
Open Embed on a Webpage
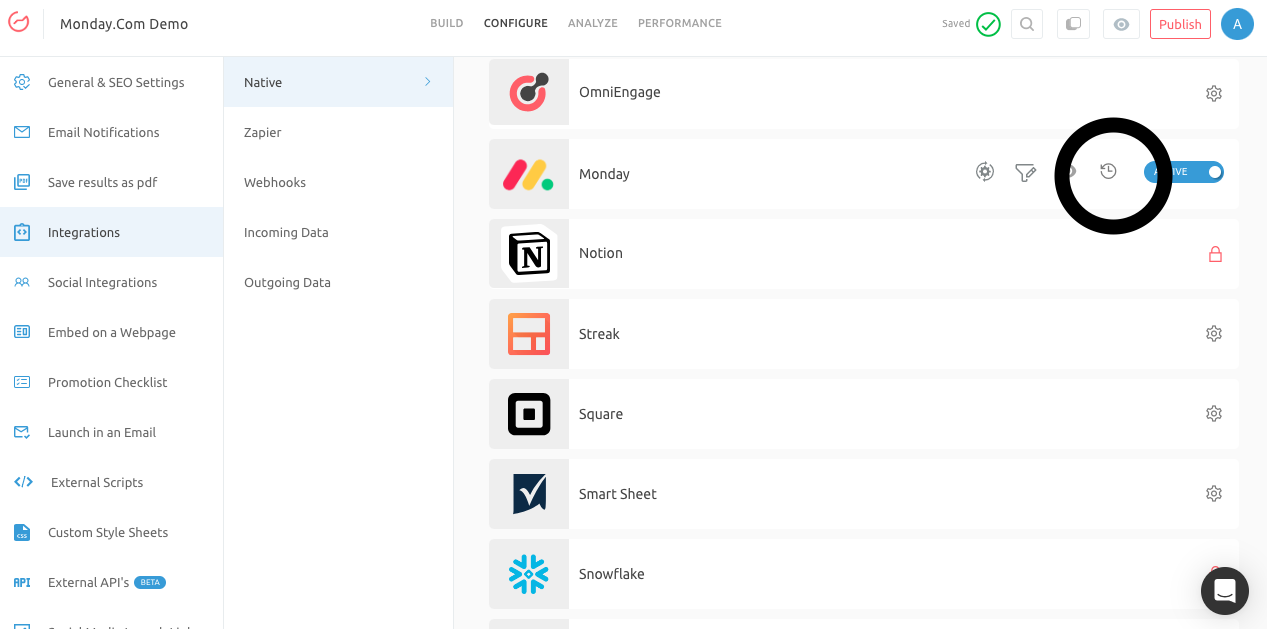(x=111, y=332)
